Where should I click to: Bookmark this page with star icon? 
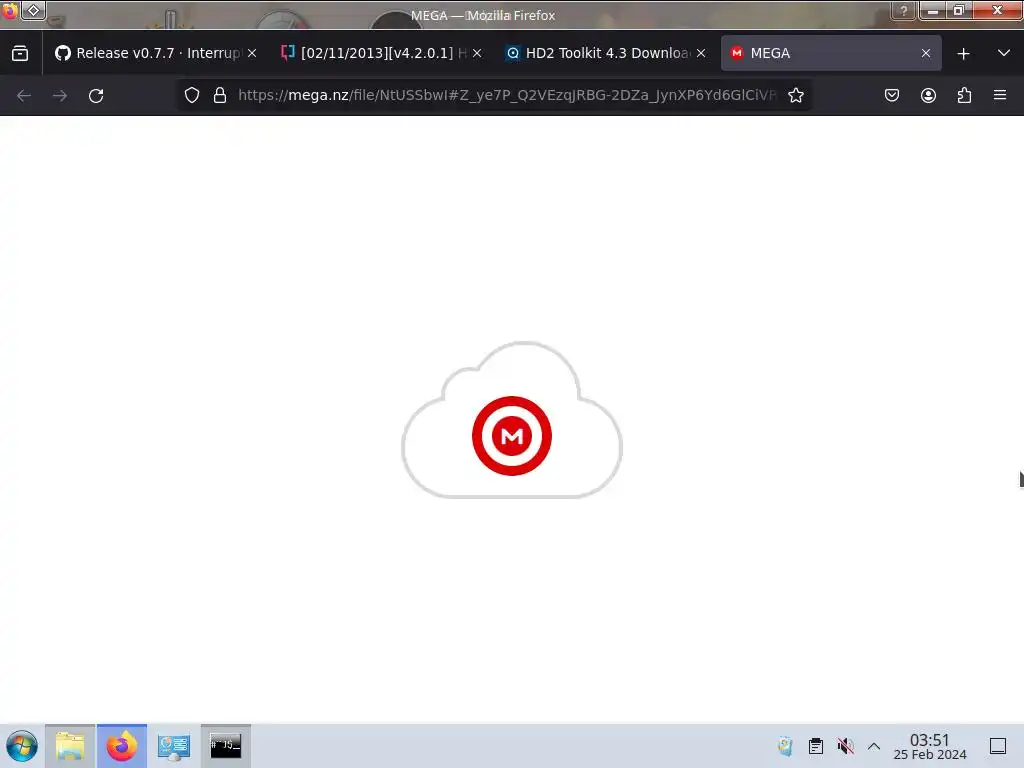pyautogui.click(x=795, y=95)
